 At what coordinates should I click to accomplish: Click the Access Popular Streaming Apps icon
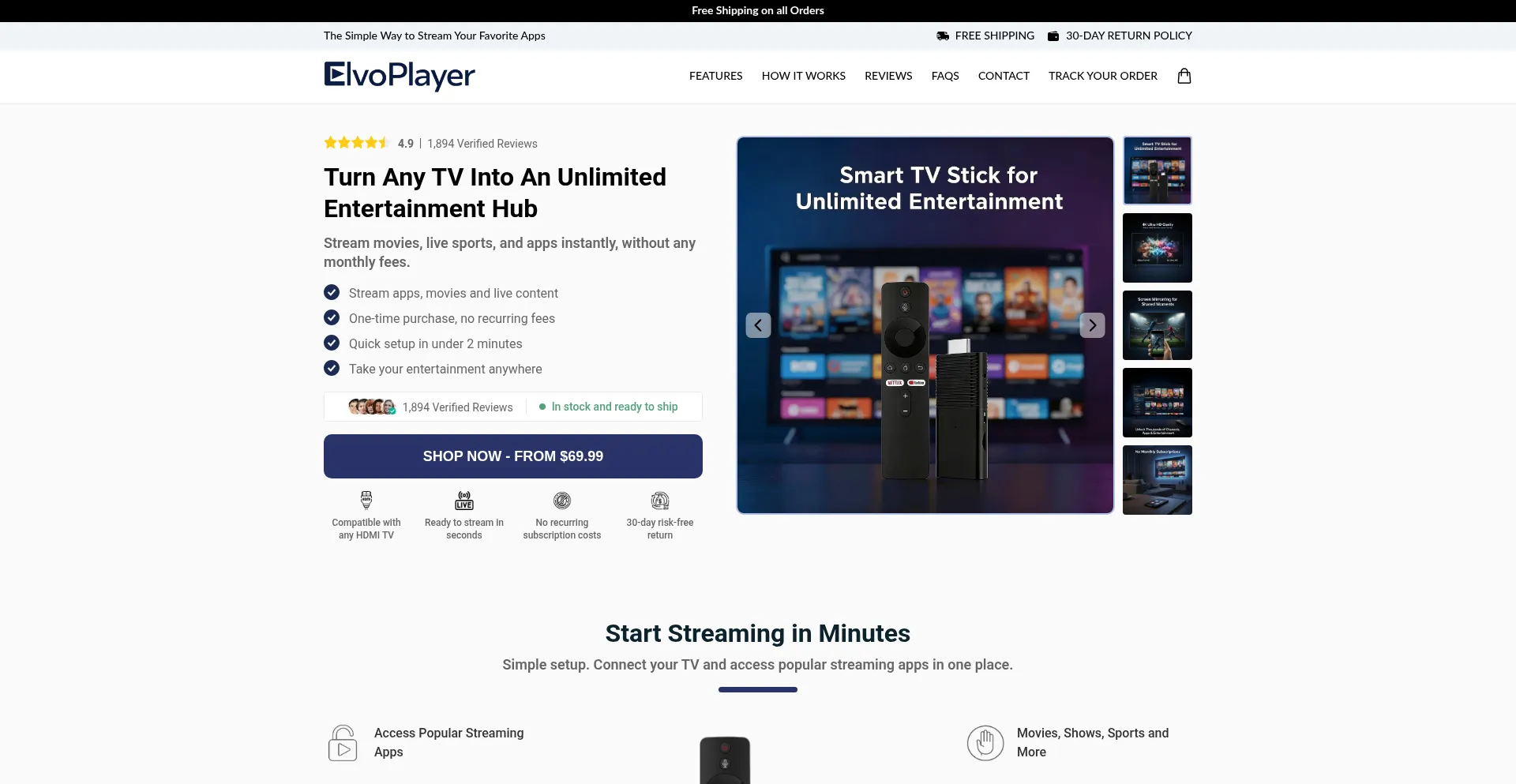(x=343, y=743)
